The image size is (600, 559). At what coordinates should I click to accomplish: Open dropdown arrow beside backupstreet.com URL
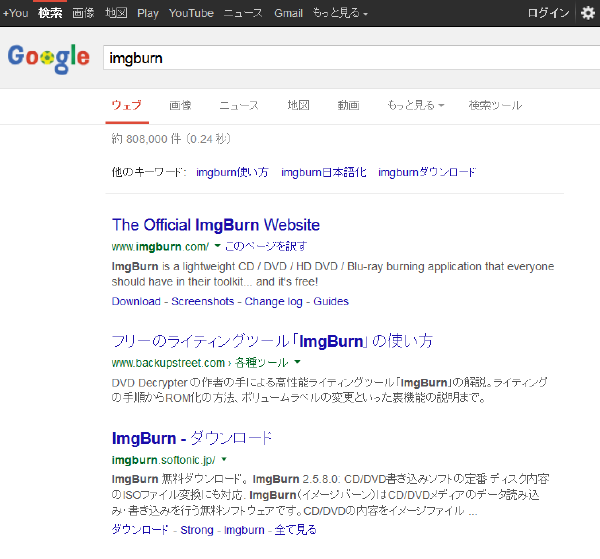297,362
